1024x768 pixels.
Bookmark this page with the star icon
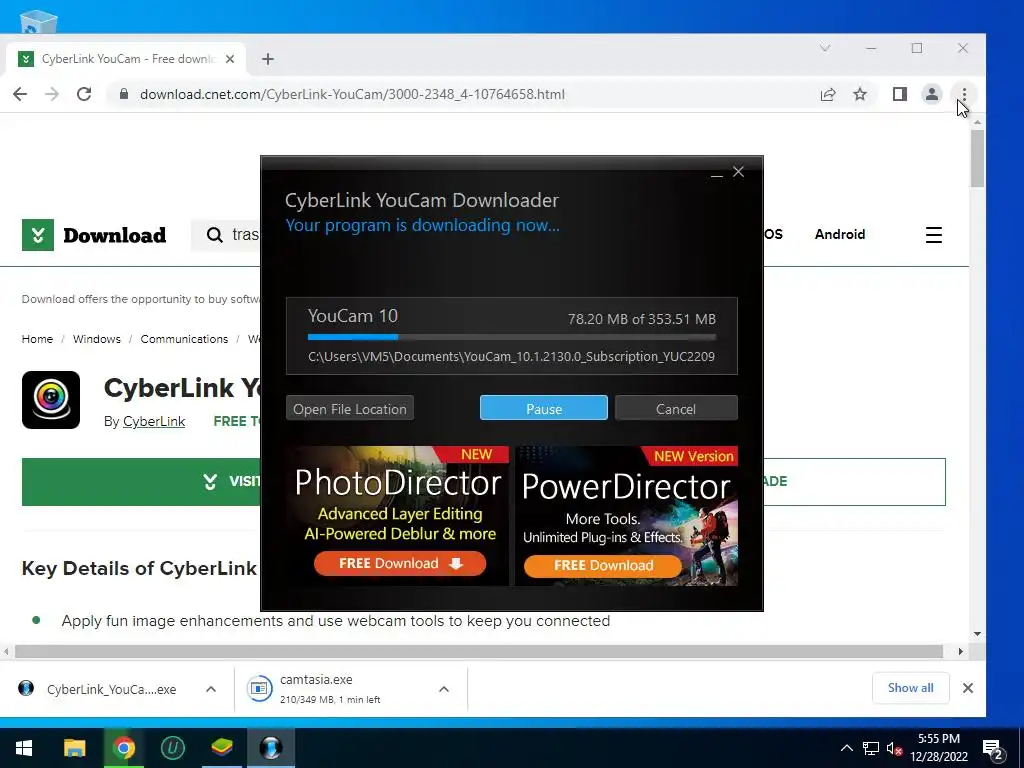pos(860,94)
